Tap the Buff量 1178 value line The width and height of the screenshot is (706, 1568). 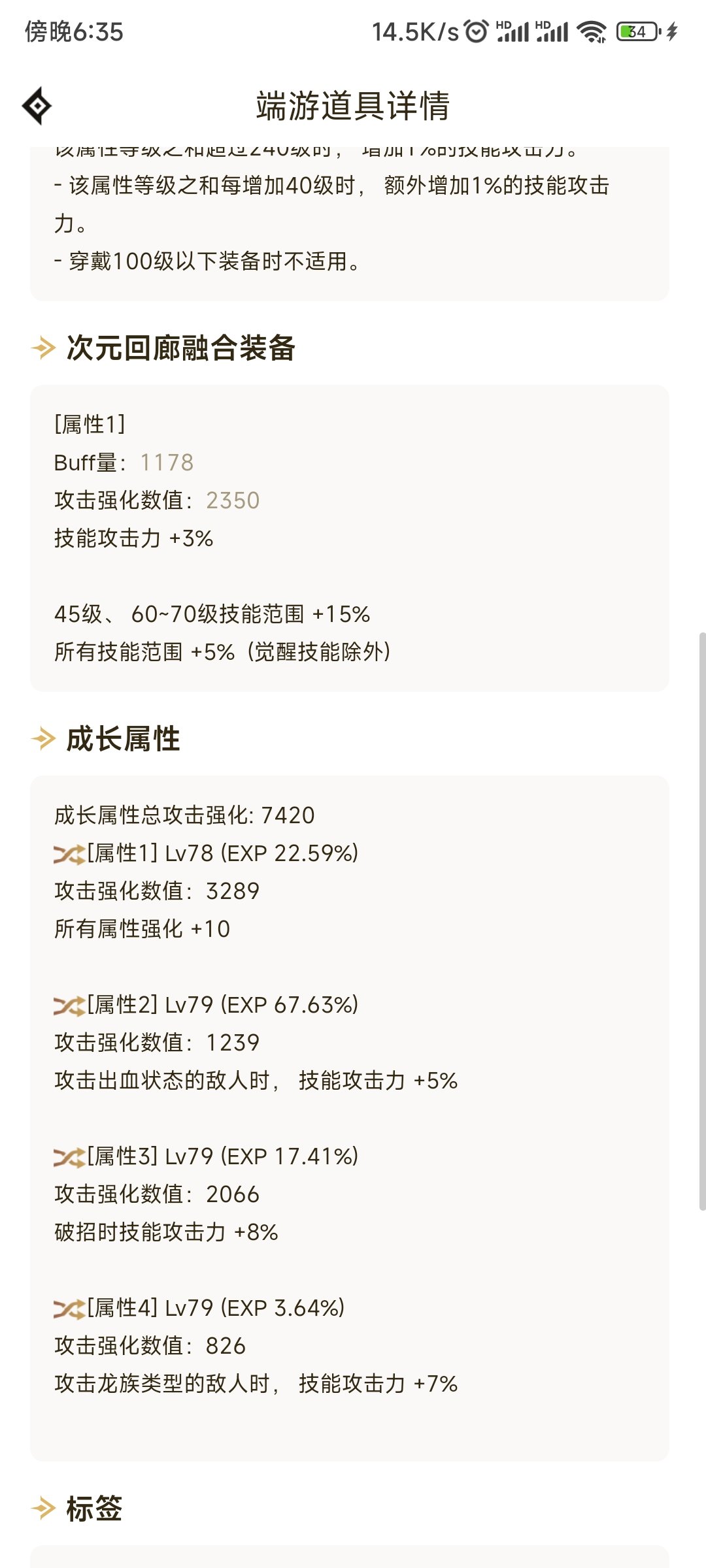coord(124,463)
